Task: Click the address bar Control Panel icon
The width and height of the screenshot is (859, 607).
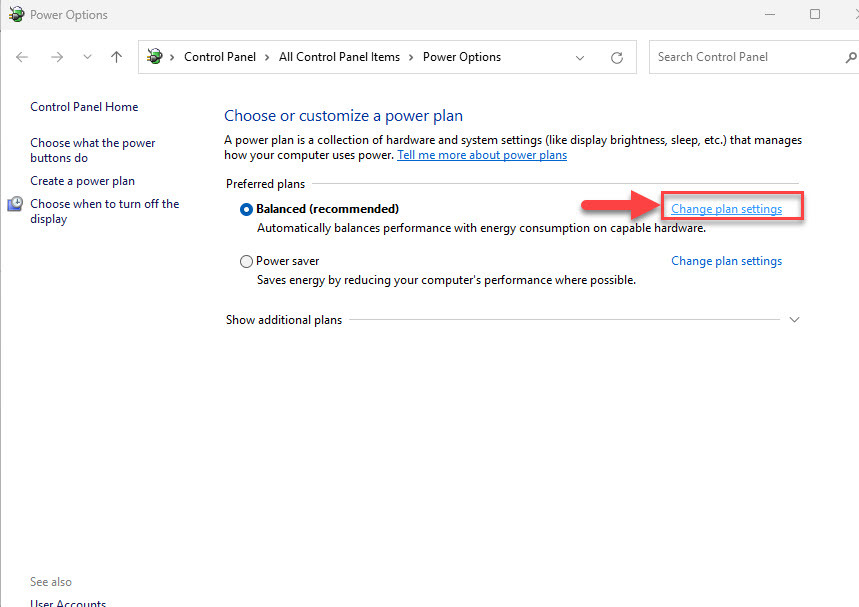Action: (x=154, y=57)
